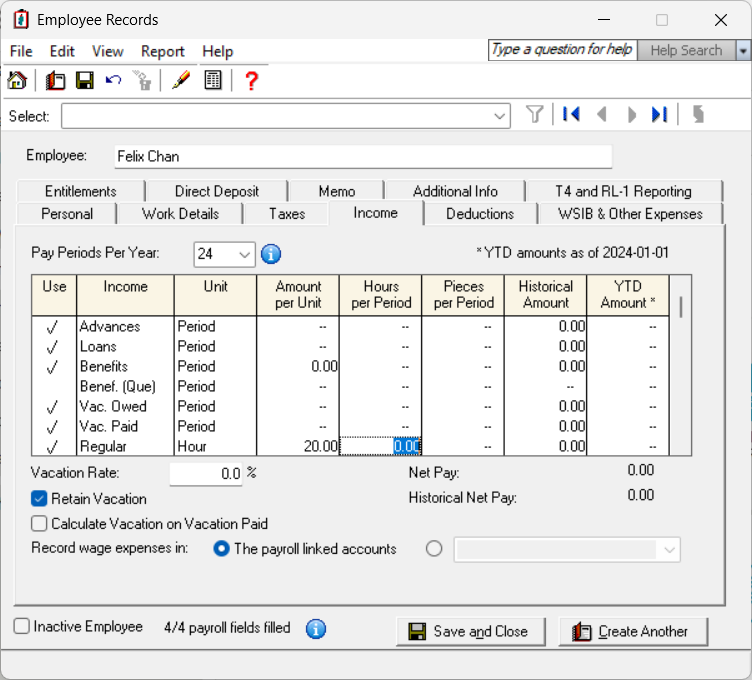Click the Save and Close button
The width and height of the screenshot is (752, 680).
[470, 632]
